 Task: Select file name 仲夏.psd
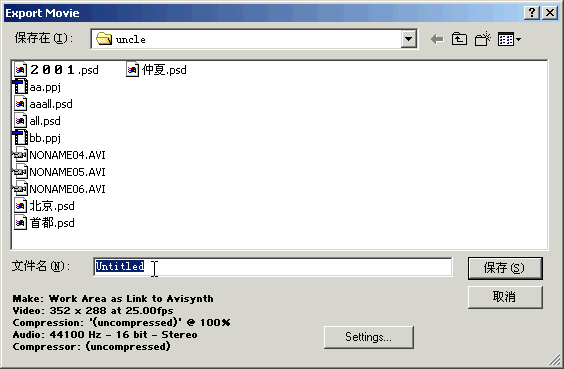[164, 70]
